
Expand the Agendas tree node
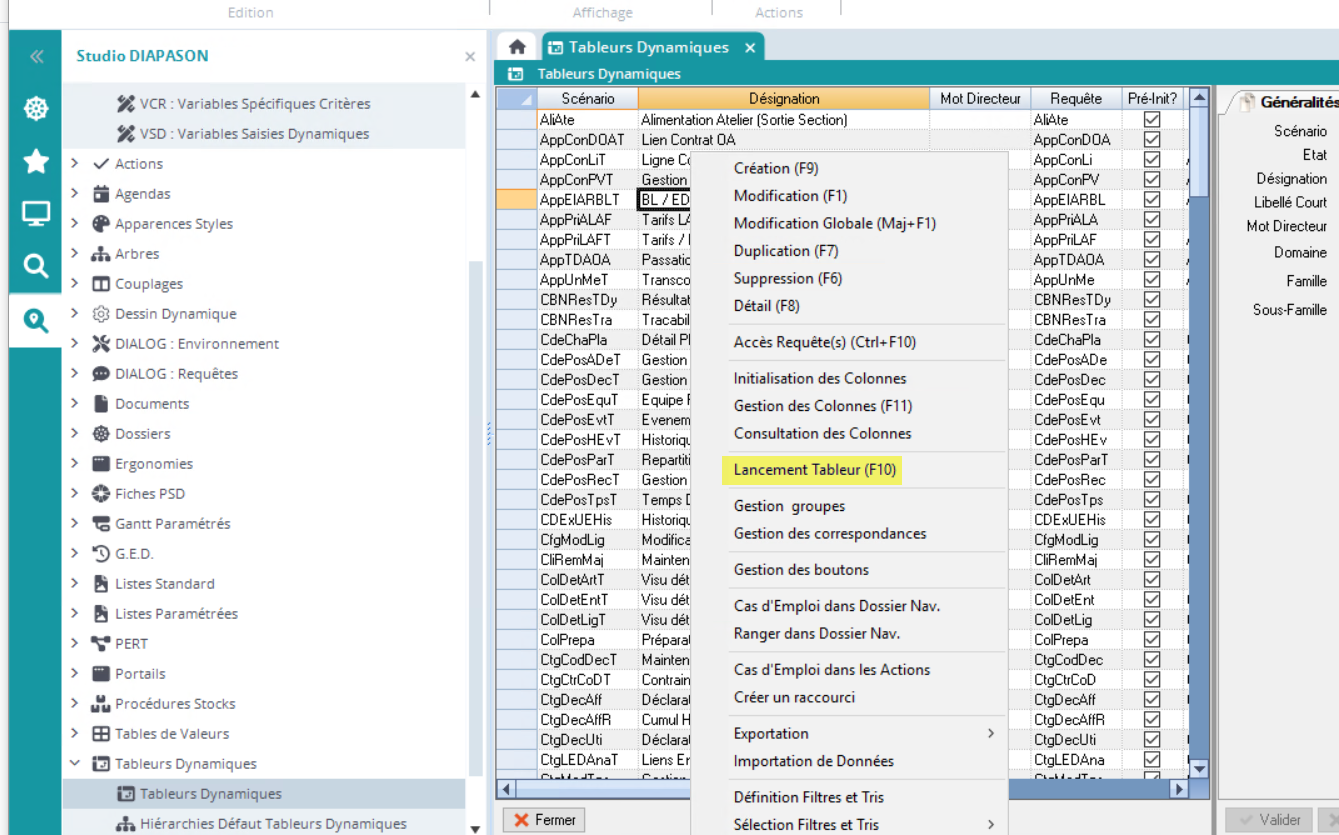pos(75,194)
